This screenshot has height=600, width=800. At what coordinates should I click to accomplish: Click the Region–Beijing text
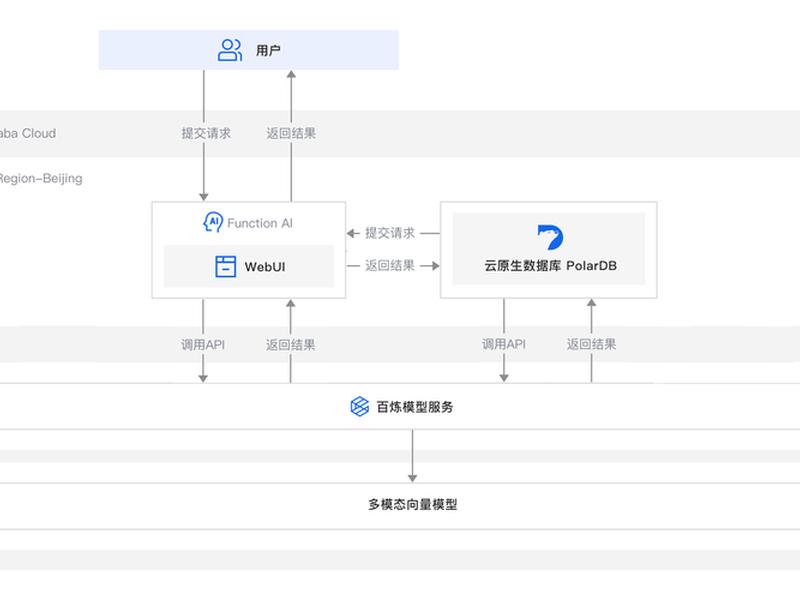point(40,179)
